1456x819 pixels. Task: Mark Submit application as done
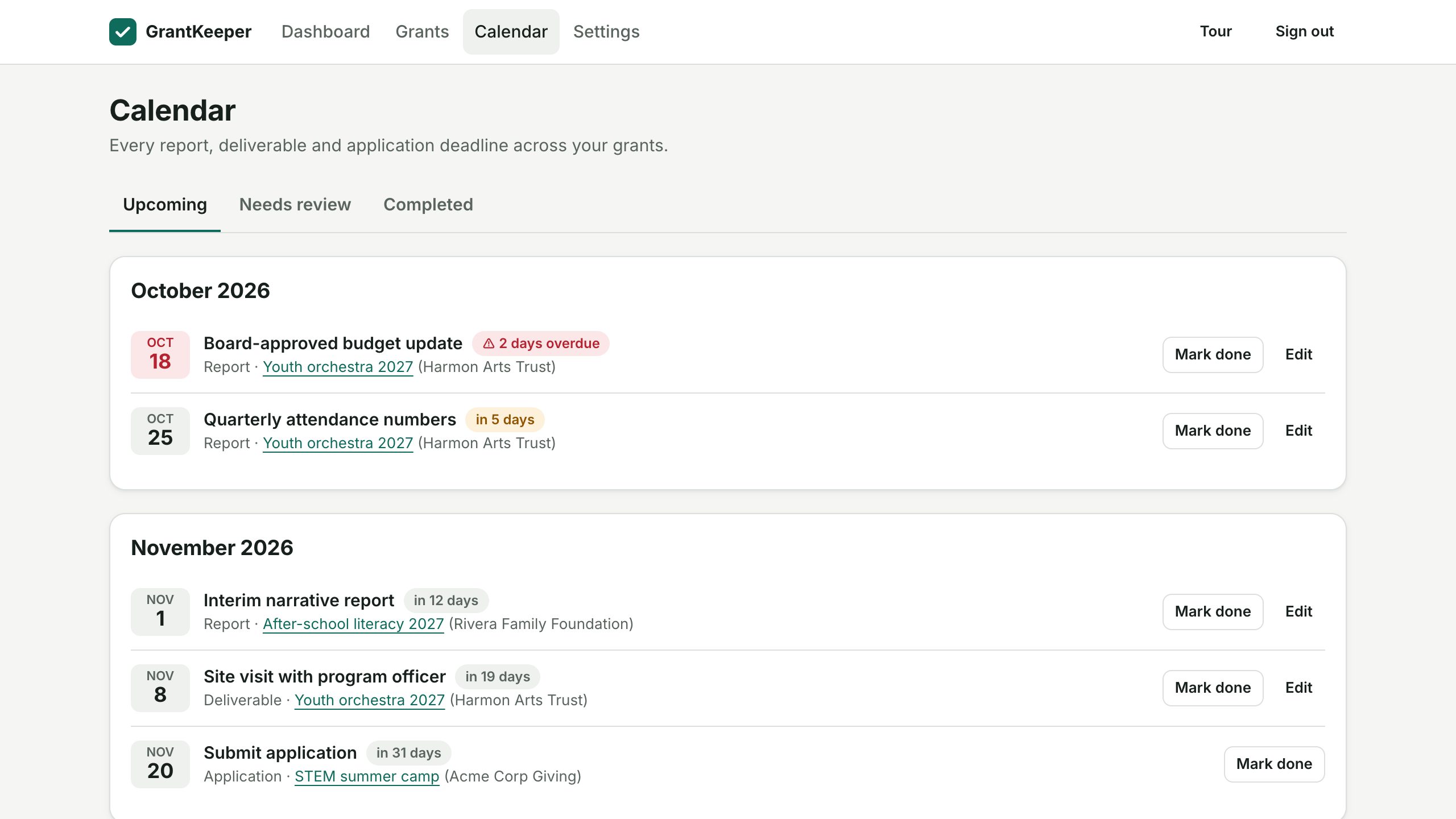pos(1275,764)
